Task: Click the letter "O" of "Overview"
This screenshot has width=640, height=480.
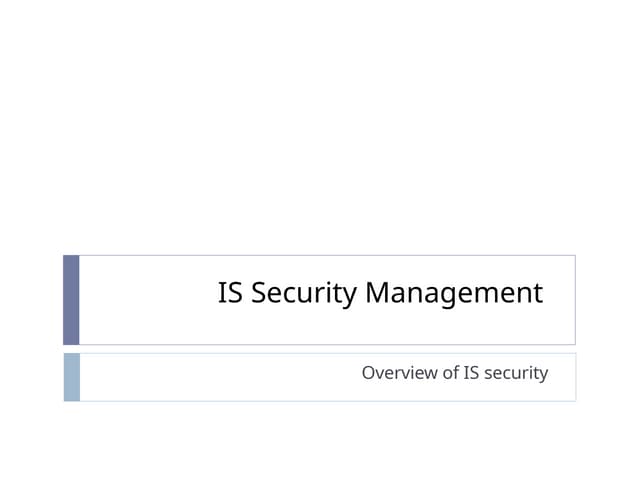Action: click(368, 373)
